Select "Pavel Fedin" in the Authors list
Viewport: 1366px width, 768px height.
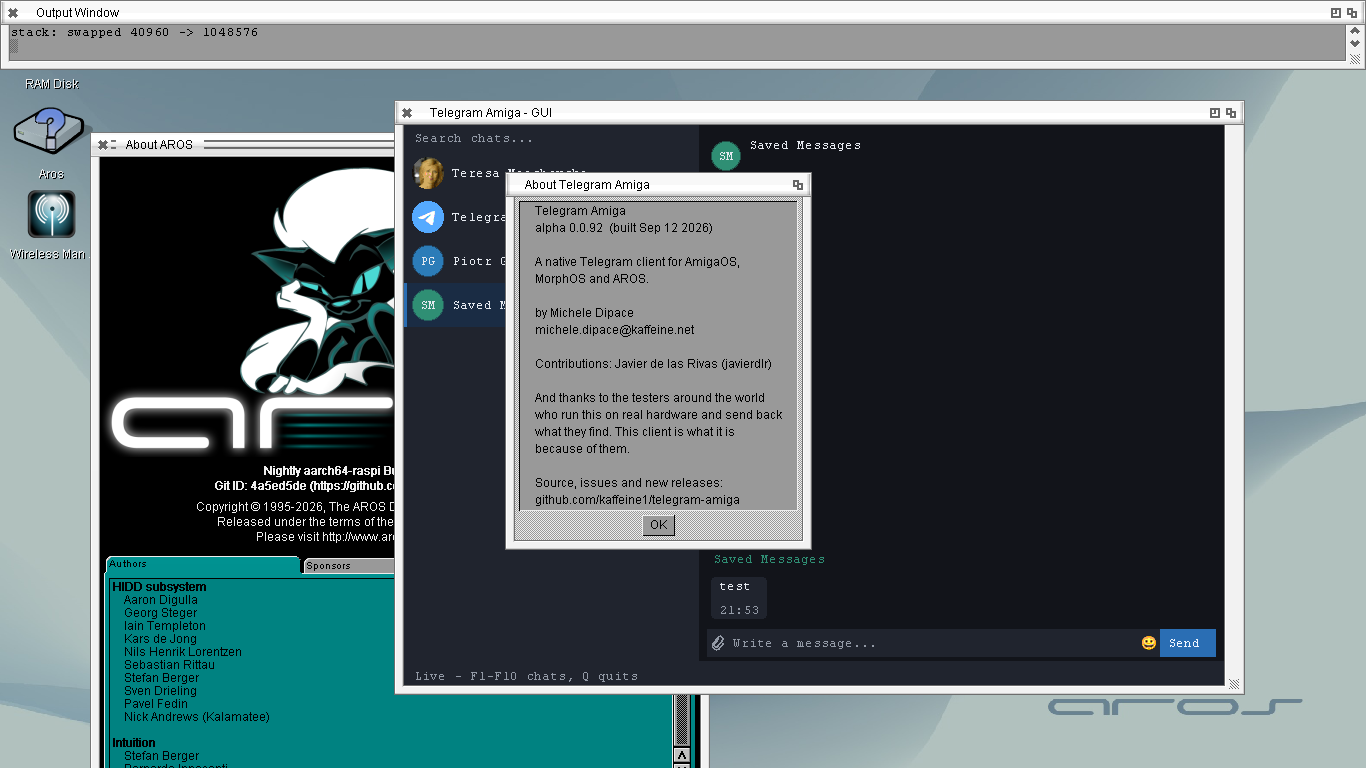155,704
